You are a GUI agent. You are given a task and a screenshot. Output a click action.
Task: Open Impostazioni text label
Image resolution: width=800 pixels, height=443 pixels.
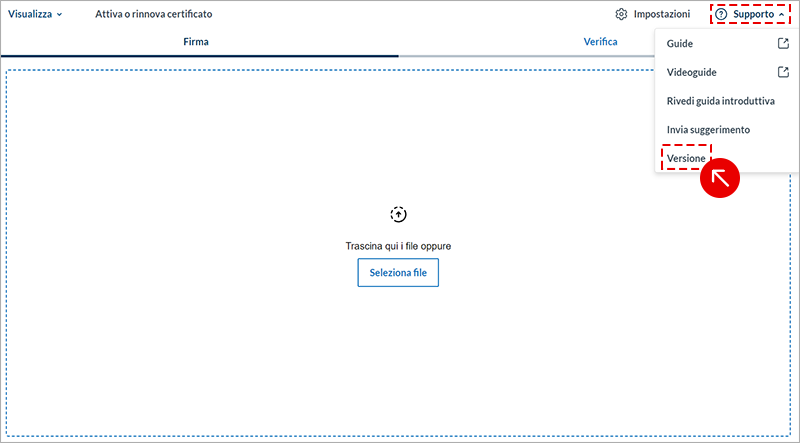[661, 15]
